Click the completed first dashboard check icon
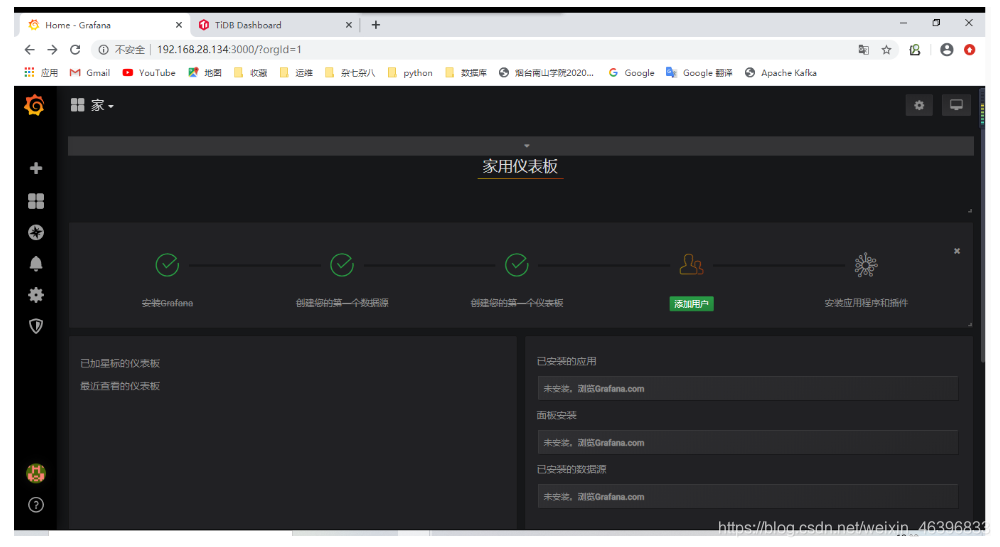 (x=517, y=265)
